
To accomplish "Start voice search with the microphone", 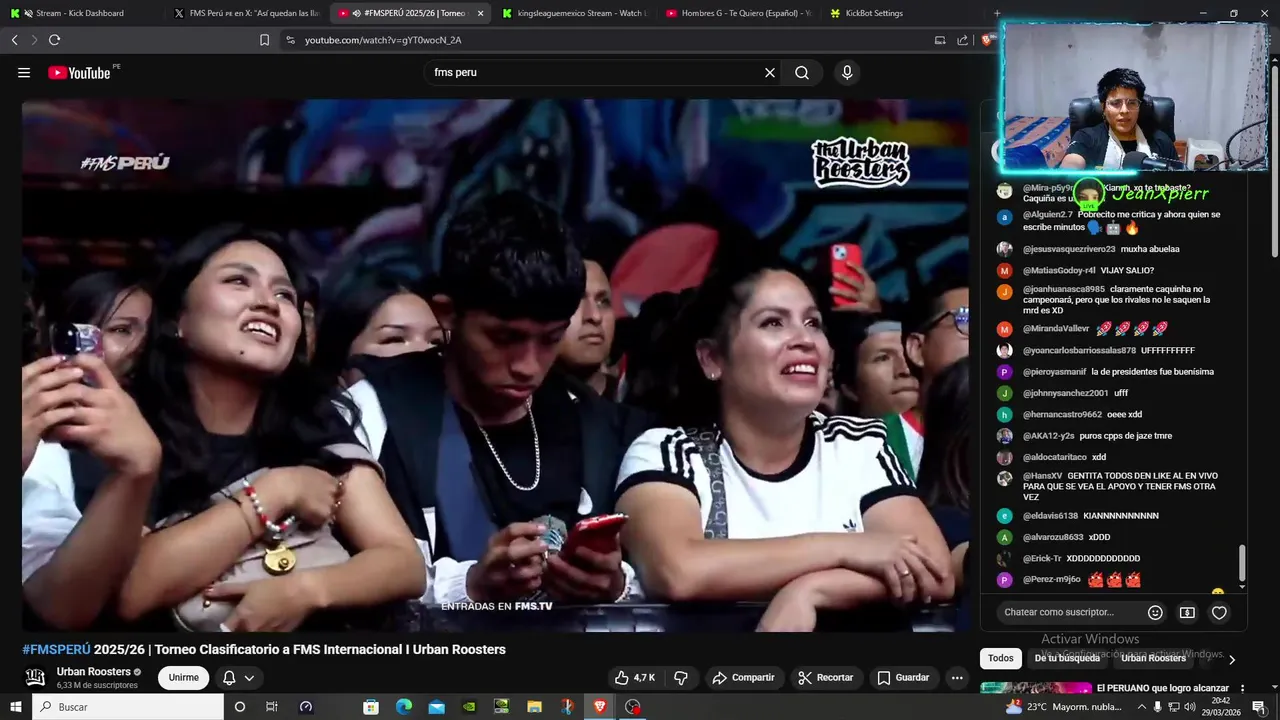I will tap(847, 73).
